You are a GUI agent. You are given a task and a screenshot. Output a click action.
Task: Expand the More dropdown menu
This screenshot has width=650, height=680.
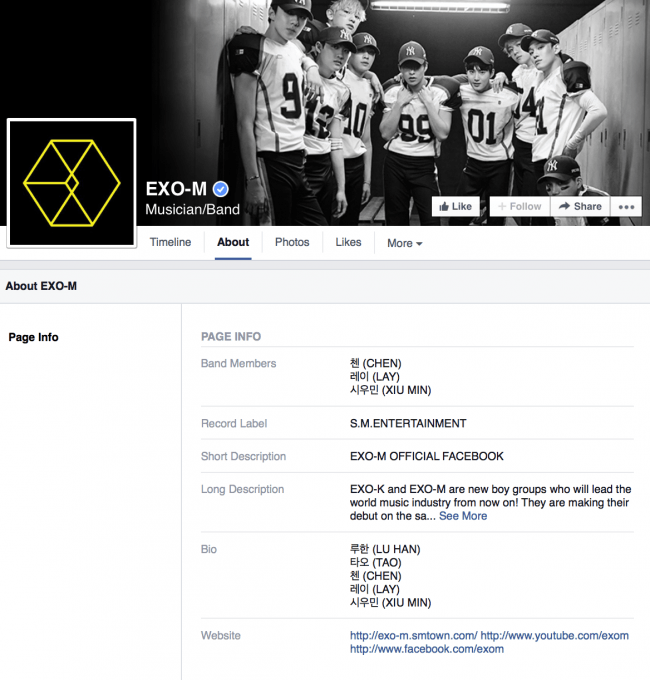pos(405,243)
